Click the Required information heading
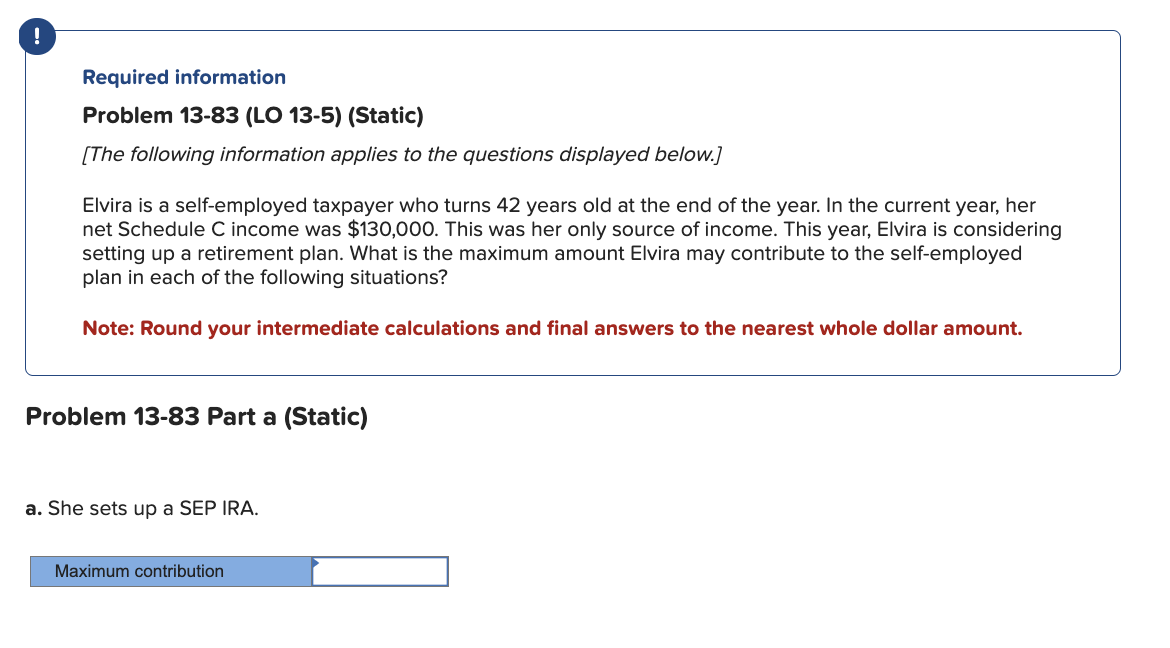The height and width of the screenshot is (648, 1170). (183, 77)
